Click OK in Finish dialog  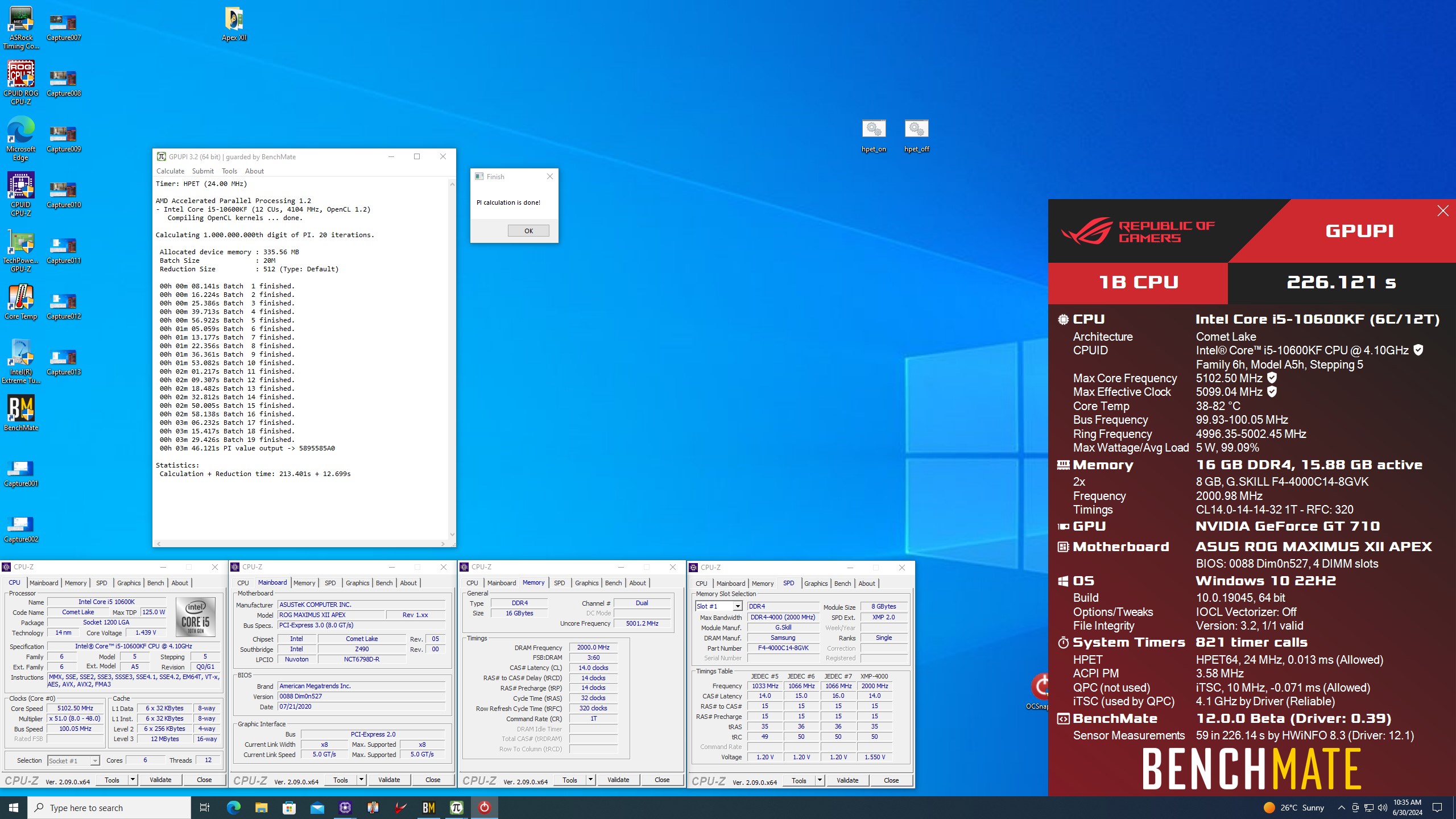click(x=528, y=231)
